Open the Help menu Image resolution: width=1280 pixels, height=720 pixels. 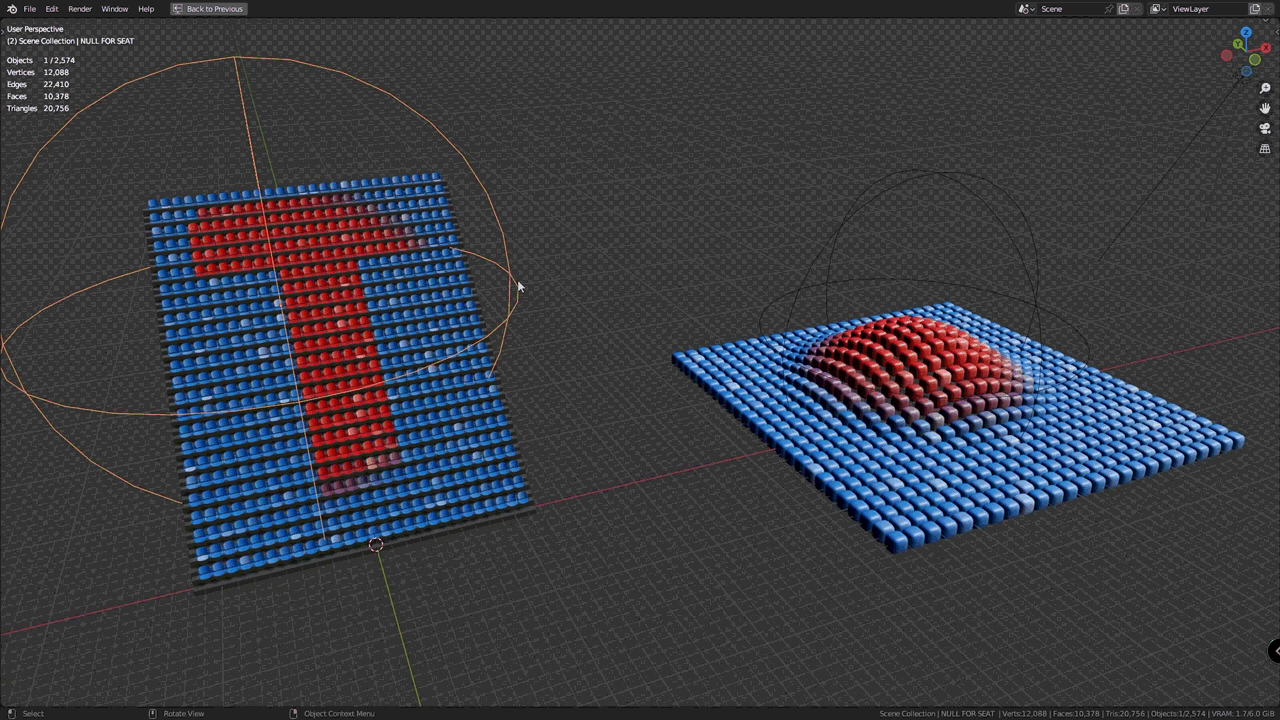click(146, 9)
